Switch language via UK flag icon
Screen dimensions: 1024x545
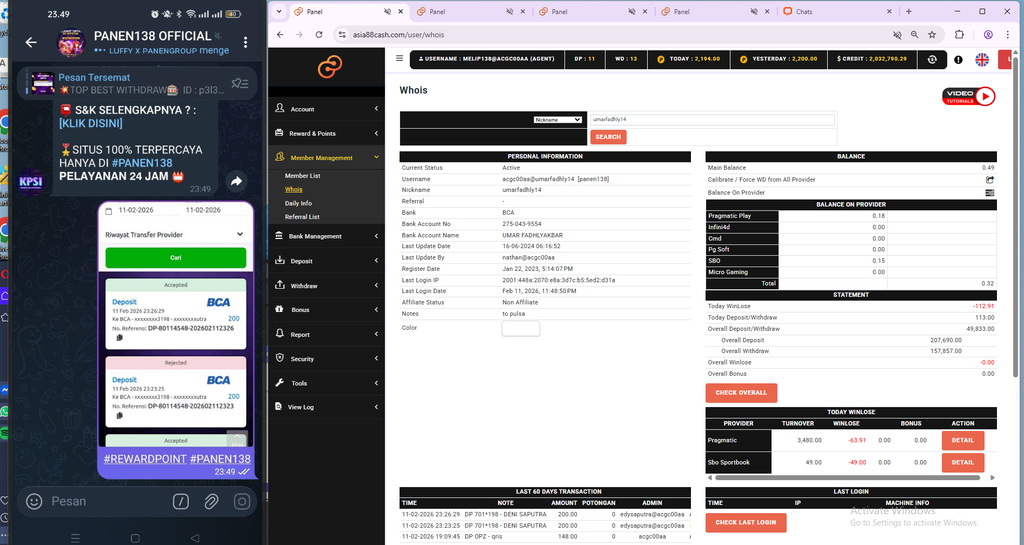(x=982, y=59)
